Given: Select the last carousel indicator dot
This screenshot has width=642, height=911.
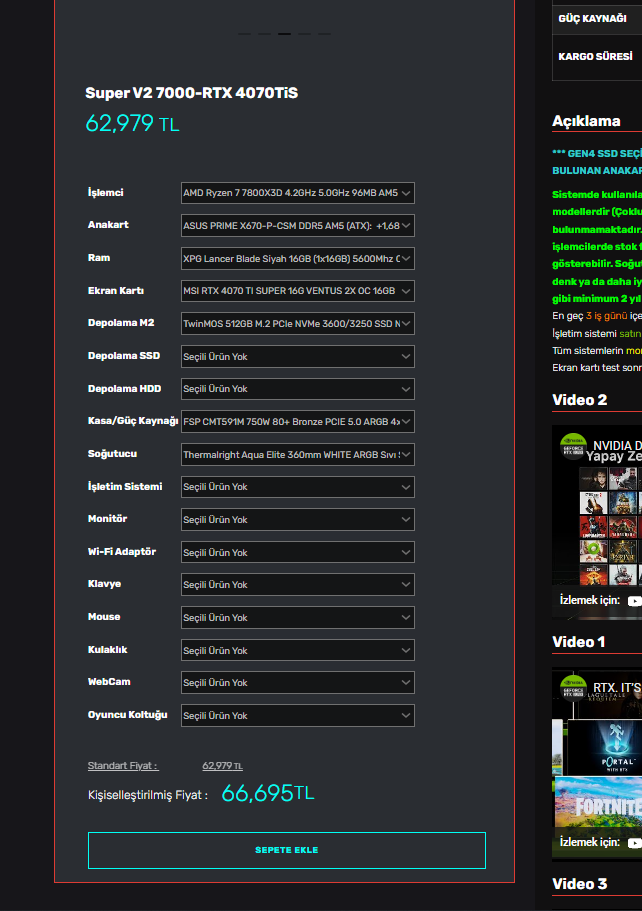Looking at the screenshot, I should 324,34.
